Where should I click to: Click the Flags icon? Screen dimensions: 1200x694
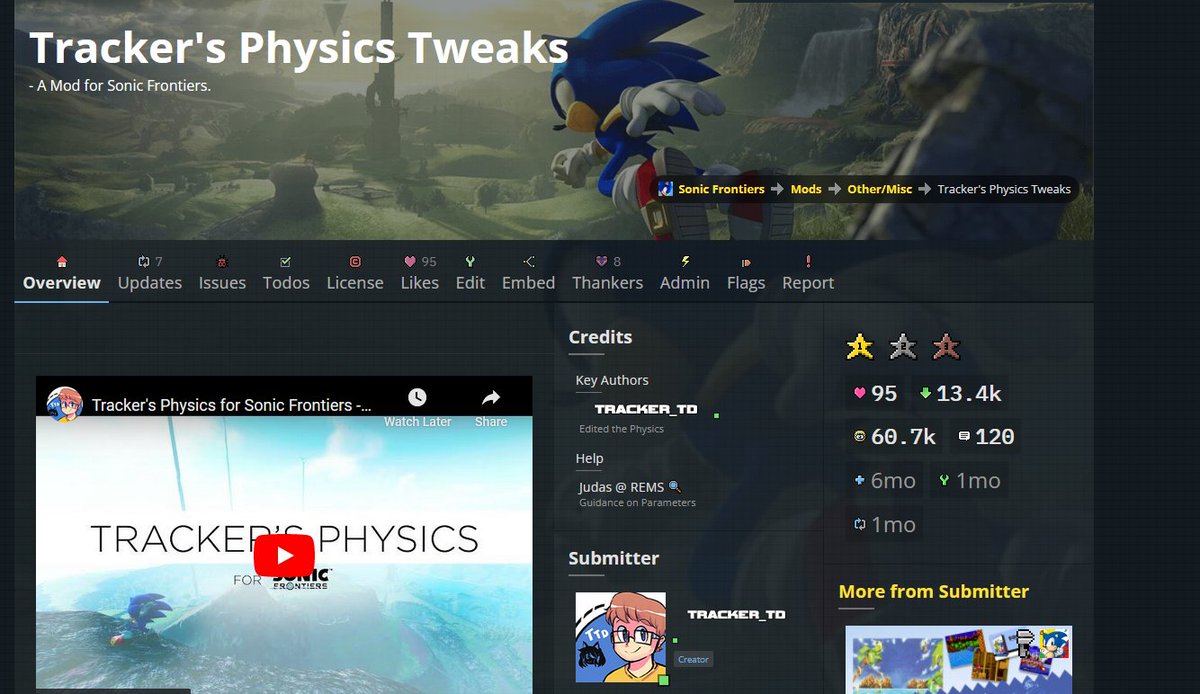(x=744, y=260)
